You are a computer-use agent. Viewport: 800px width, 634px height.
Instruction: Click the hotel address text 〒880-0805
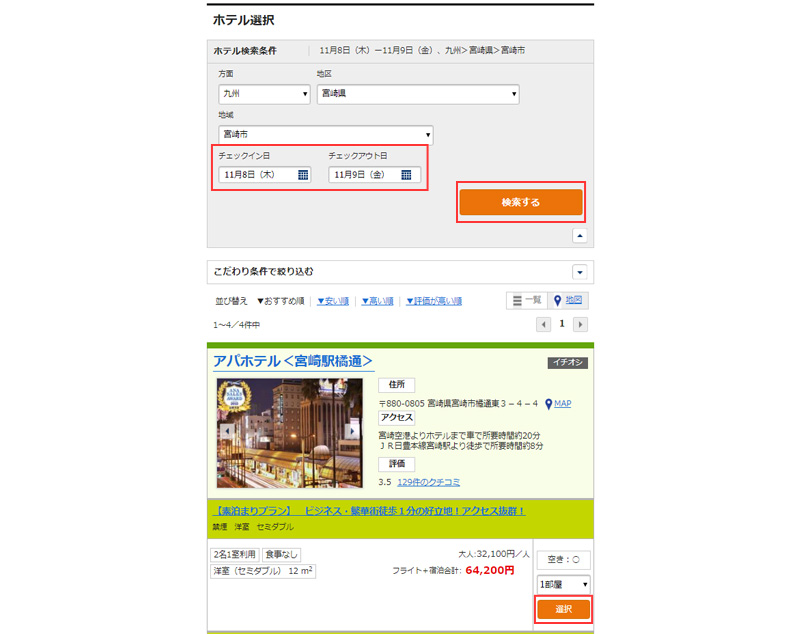click(458, 403)
